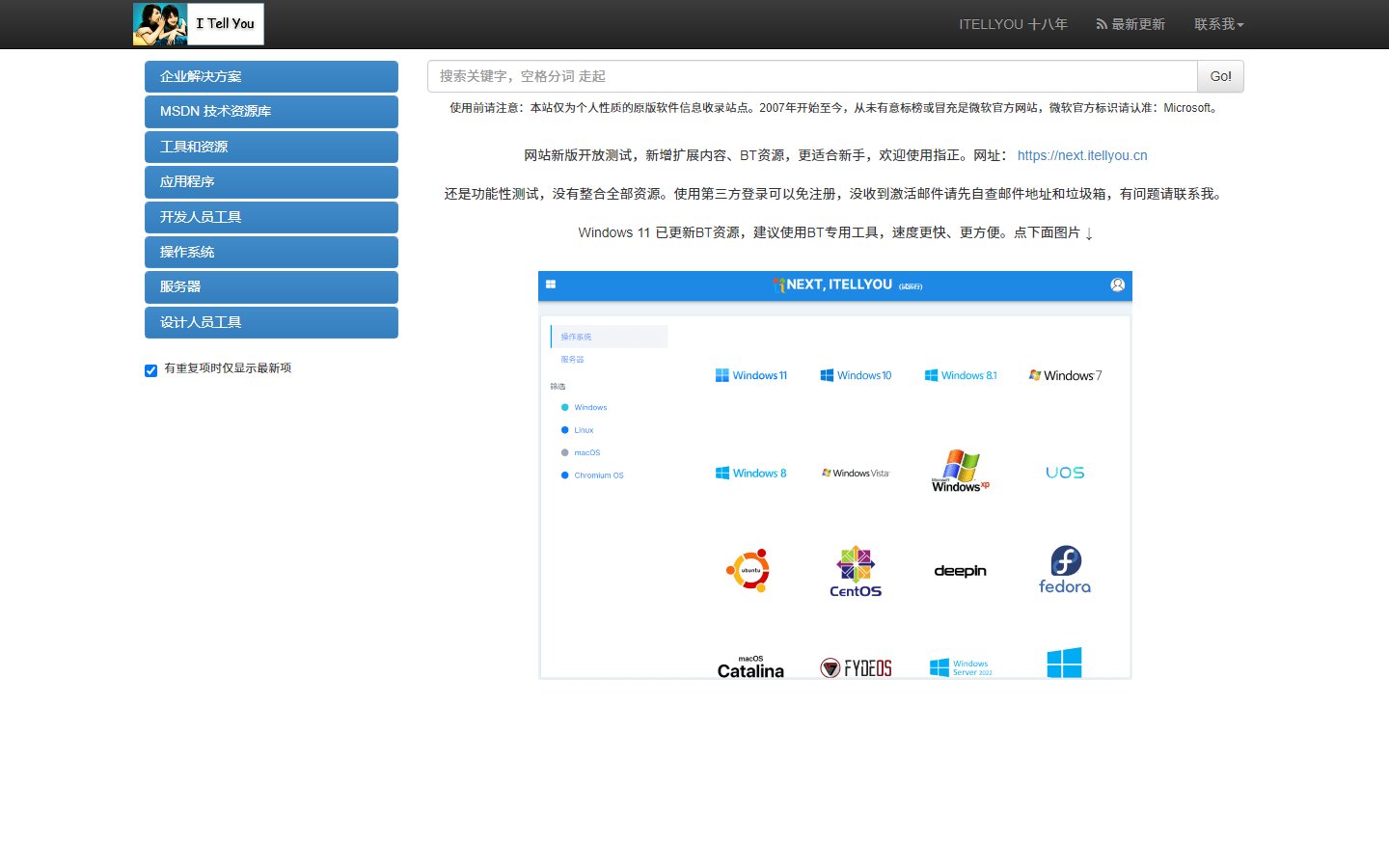Focus the keyword search input field
Image resolution: width=1389 pixels, height=868 pixels.
click(812, 76)
